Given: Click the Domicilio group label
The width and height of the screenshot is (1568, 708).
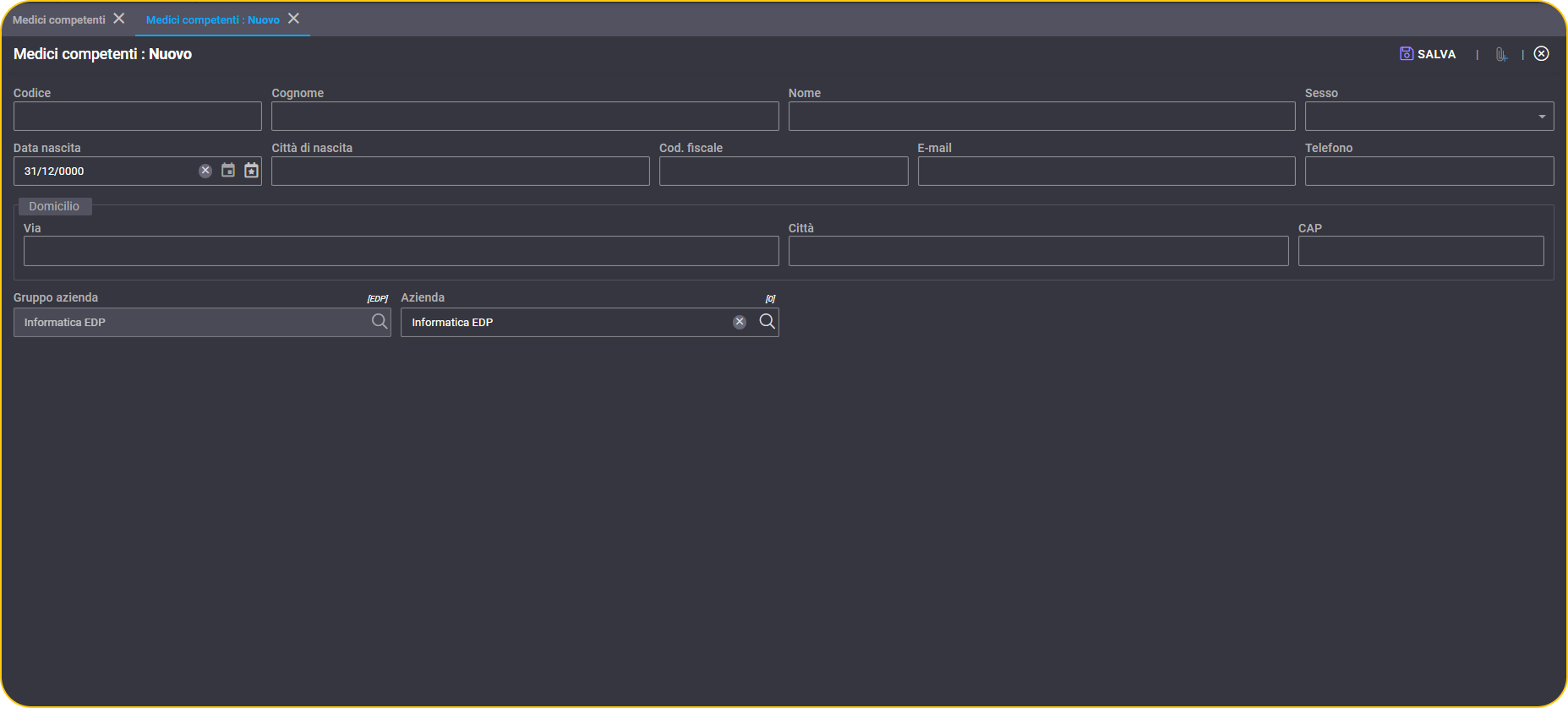Looking at the screenshot, I should [54, 206].
